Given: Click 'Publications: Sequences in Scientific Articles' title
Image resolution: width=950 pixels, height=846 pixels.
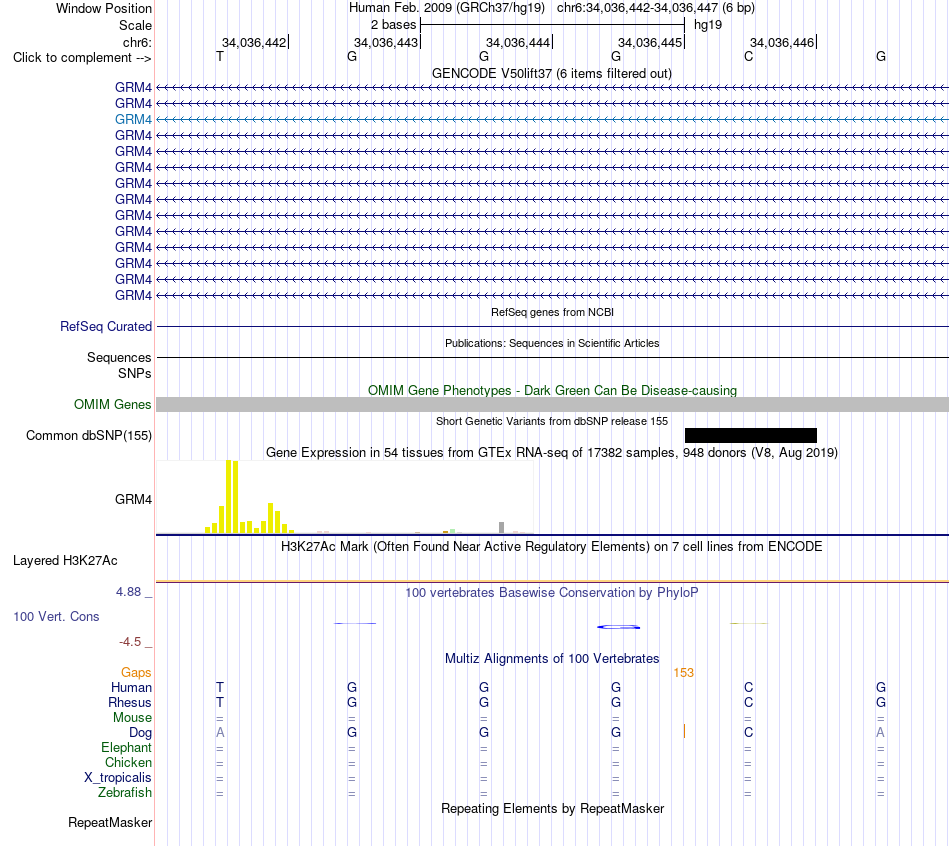Looking at the screenshot, I should point(552,343).
